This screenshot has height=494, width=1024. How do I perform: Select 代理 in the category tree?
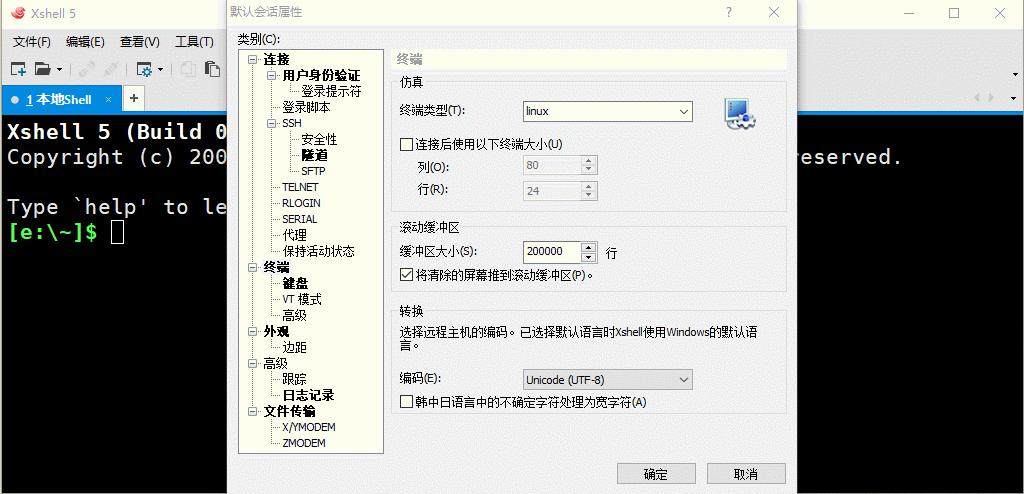[295, 235]
